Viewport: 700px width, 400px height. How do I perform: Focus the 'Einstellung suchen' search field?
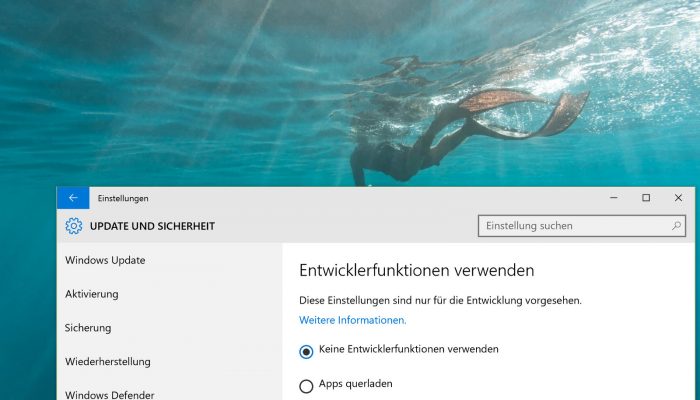582,226
